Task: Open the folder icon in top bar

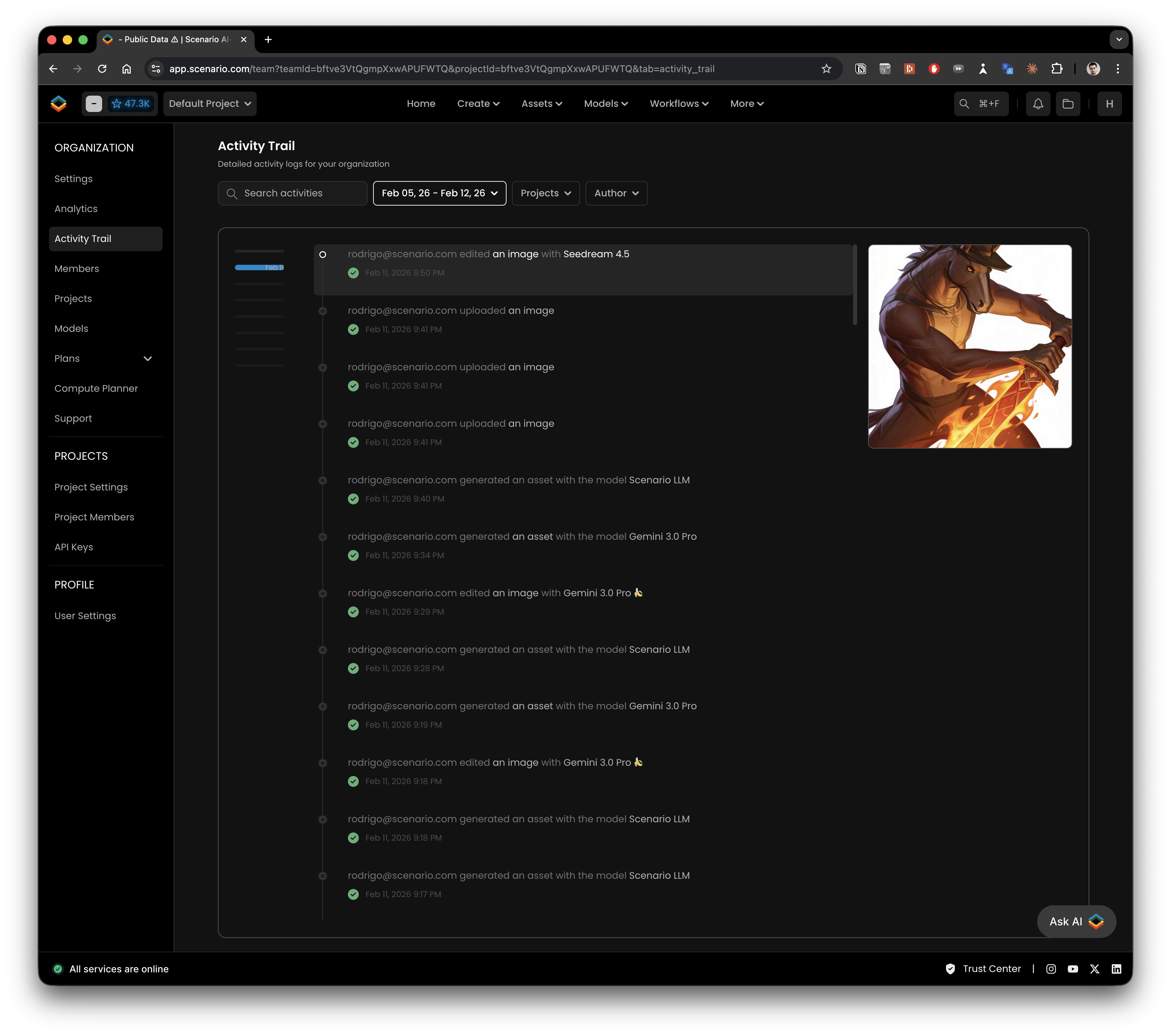Action: (1068, 104)
